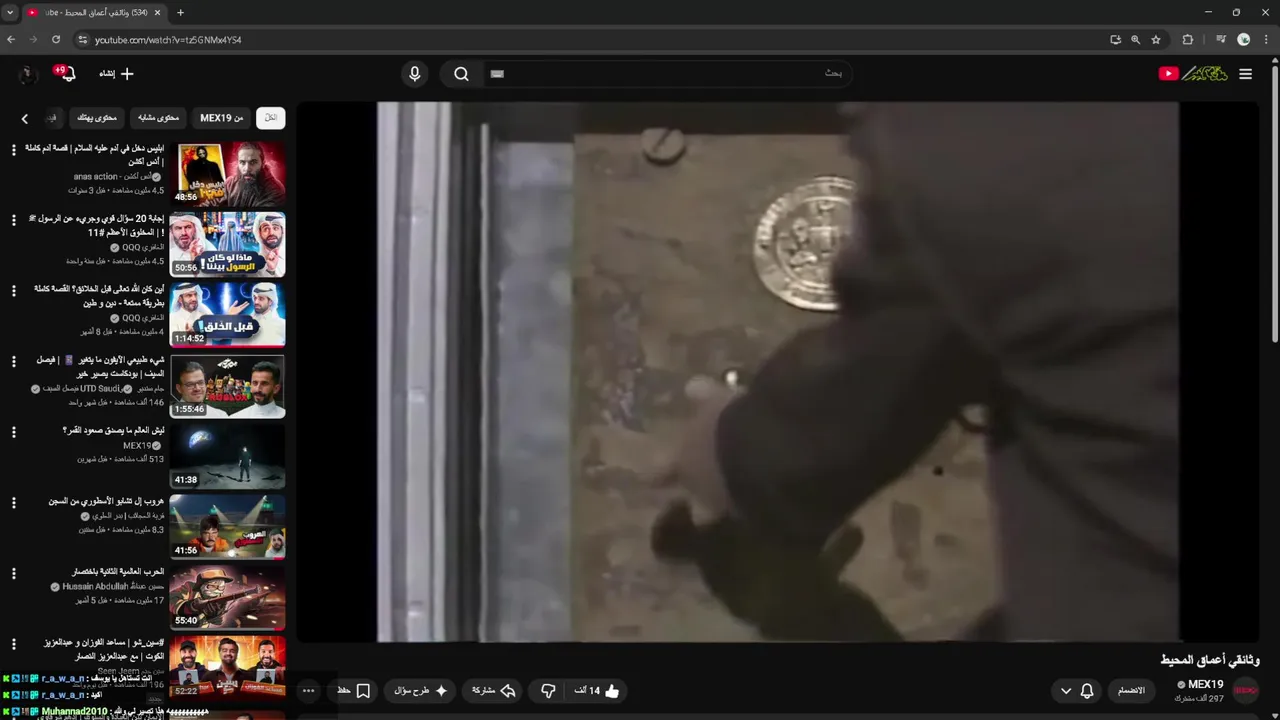
Task: Open video title 'هروب إل تشابو الأسطوري من السجن'
Action: (107, 501)
